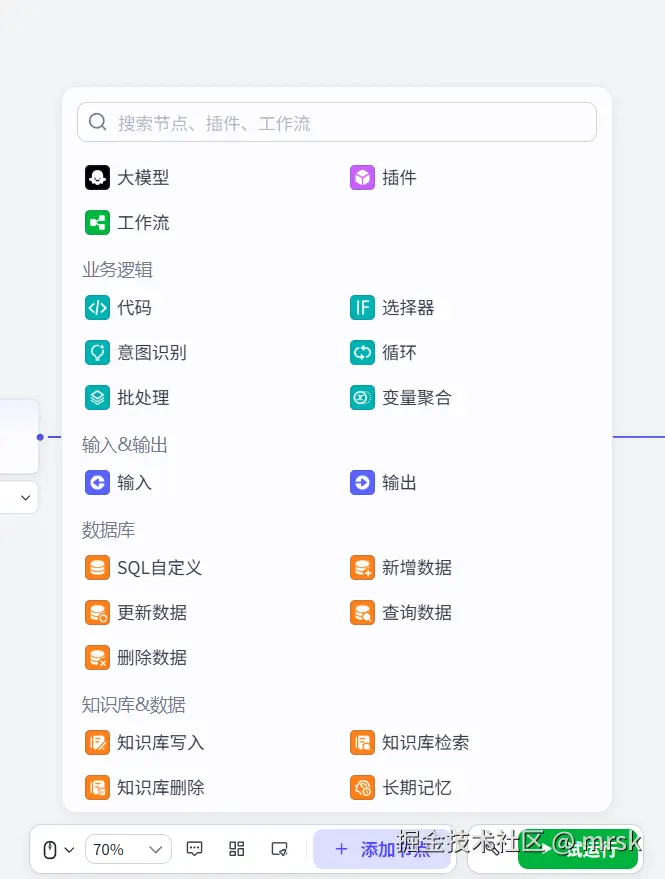Click the search nodes input field
665x879 pixels.
(x=337, y=121)
